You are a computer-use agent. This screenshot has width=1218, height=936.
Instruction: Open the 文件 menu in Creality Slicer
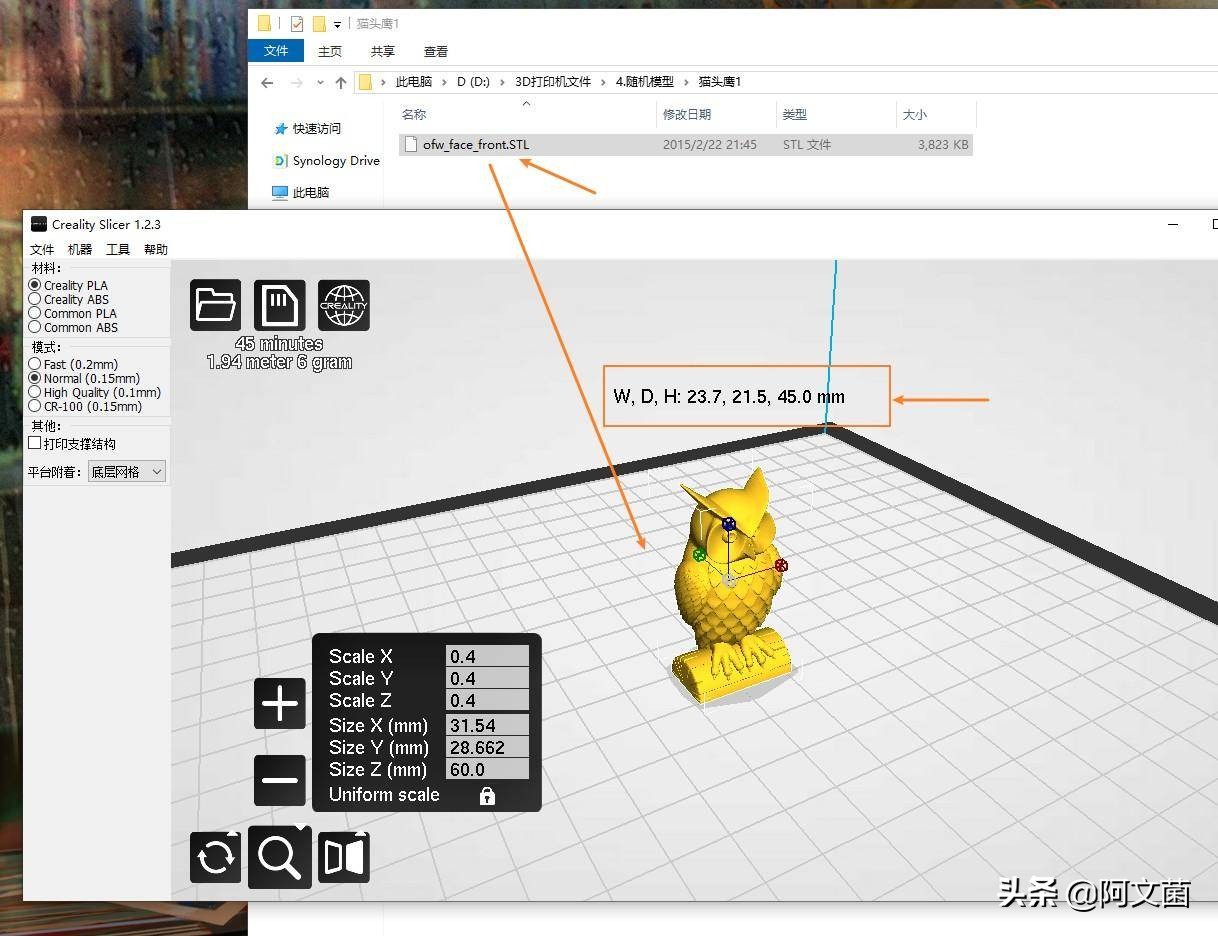(x=42, y=249)
